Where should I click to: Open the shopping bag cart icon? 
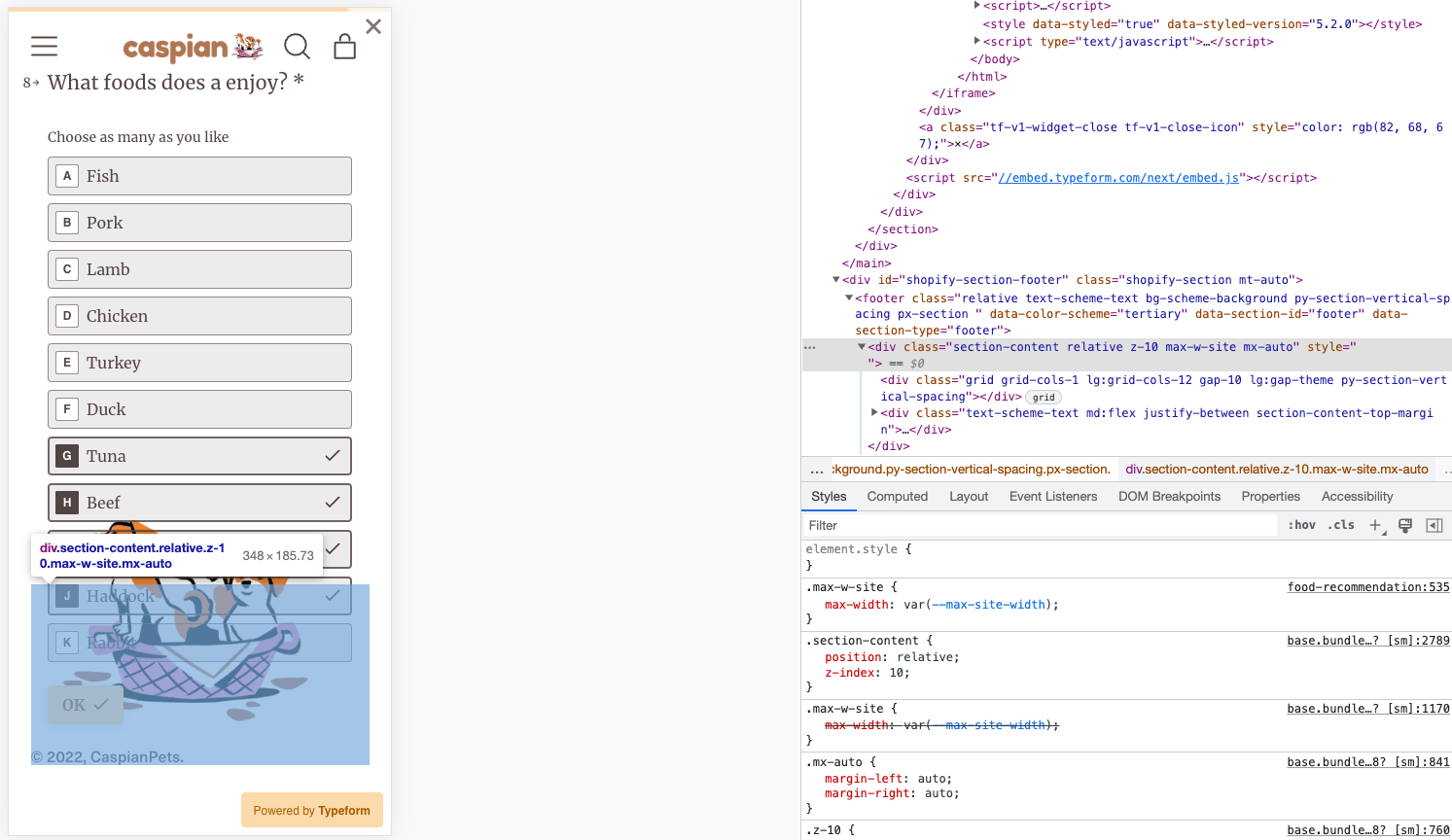[344, 46]
